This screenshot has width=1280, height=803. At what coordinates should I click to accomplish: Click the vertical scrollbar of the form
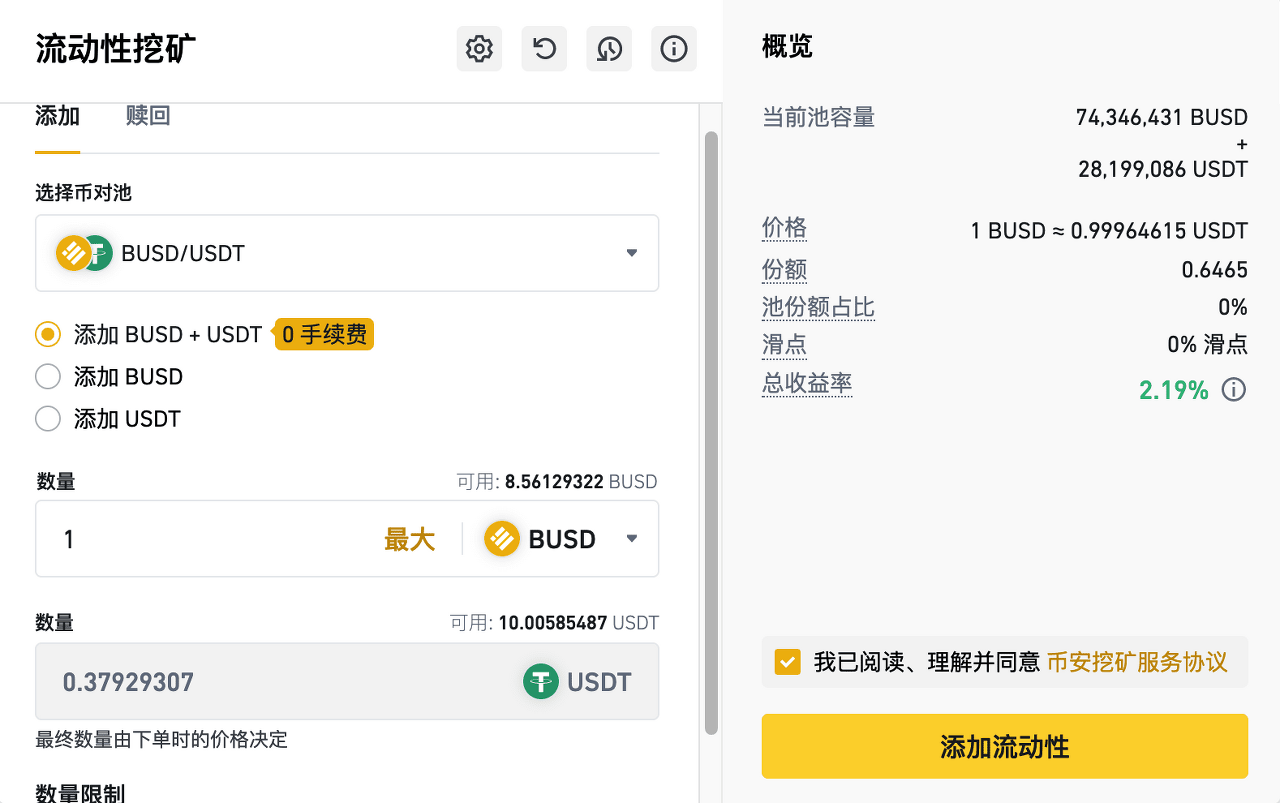click(x=711, y=433)
